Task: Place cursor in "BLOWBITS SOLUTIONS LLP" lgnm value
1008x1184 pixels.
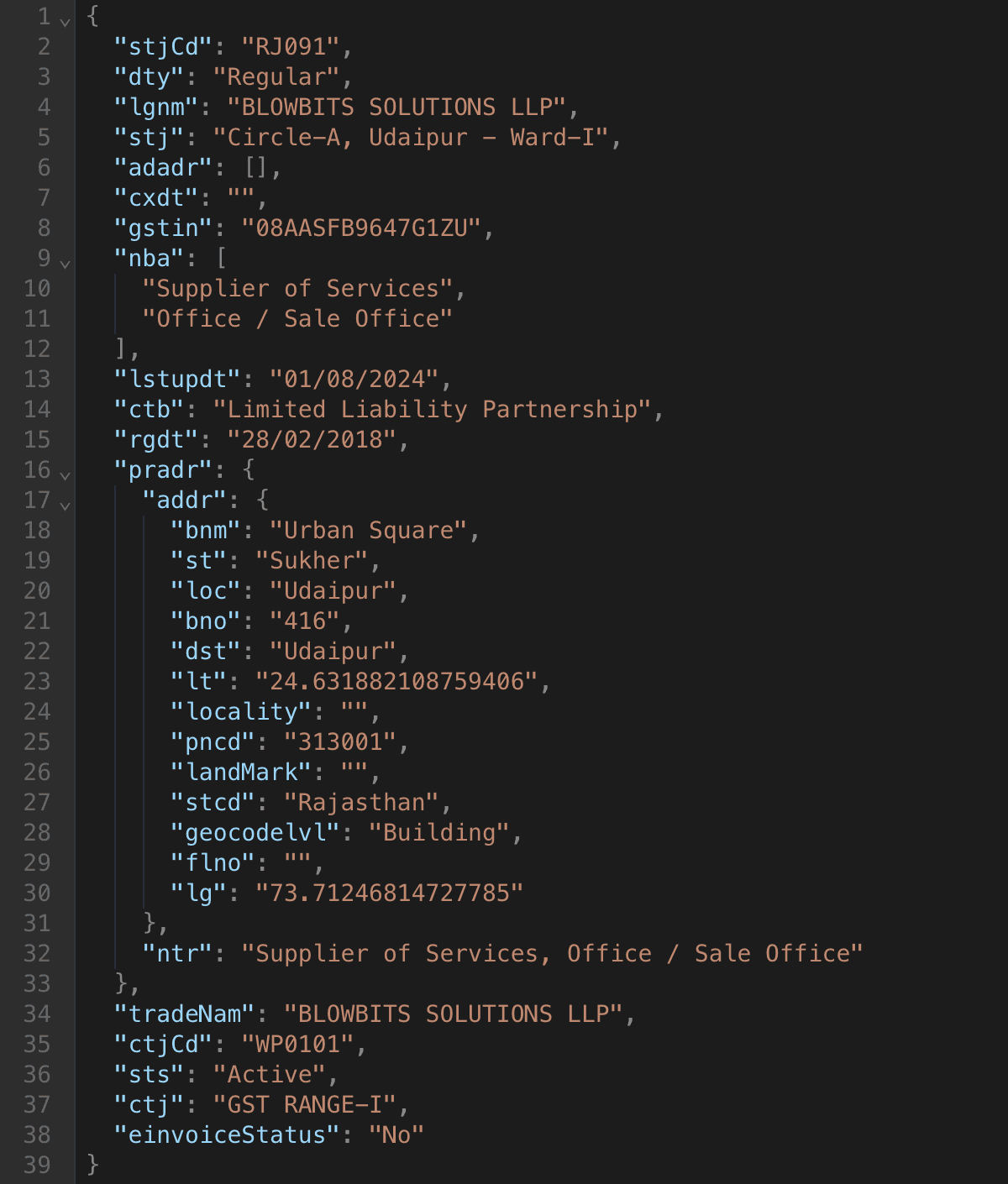Action: [x=396, y=107]
